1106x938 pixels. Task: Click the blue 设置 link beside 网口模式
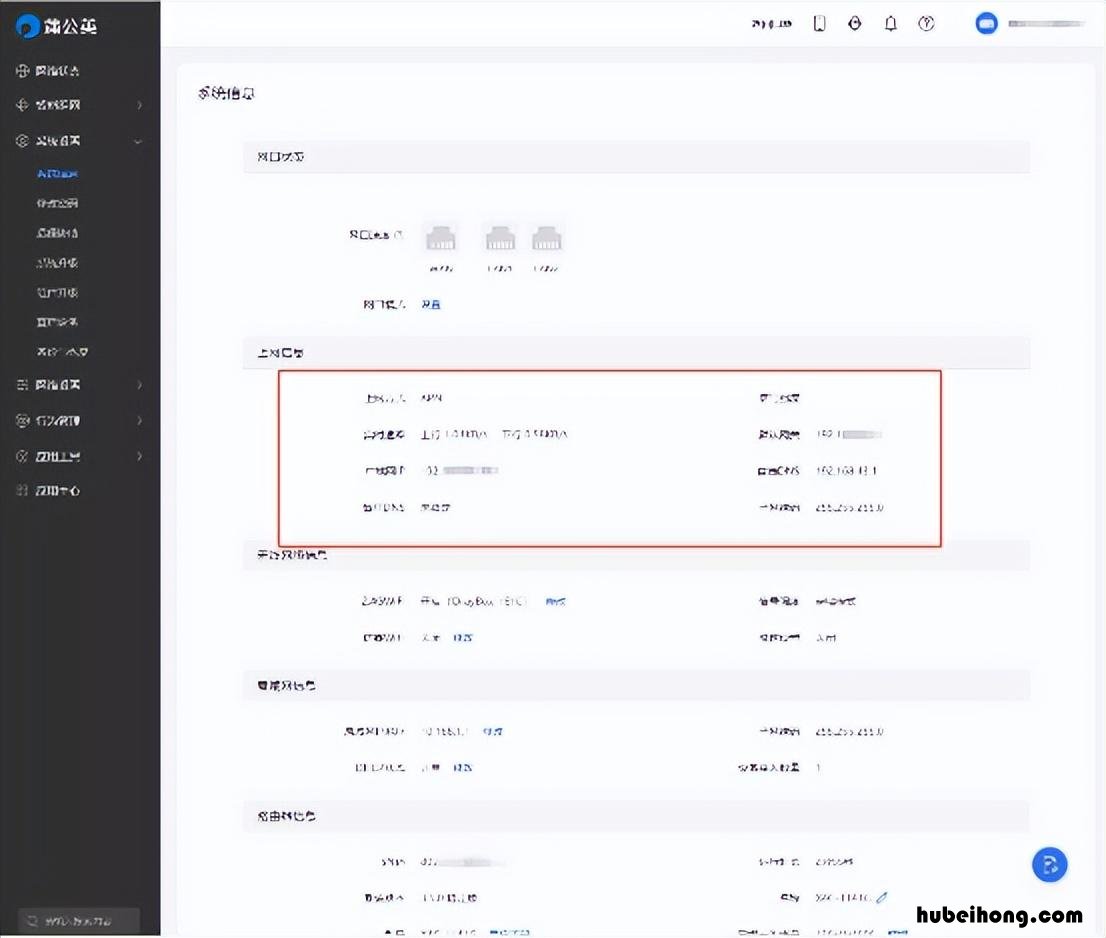431,305
